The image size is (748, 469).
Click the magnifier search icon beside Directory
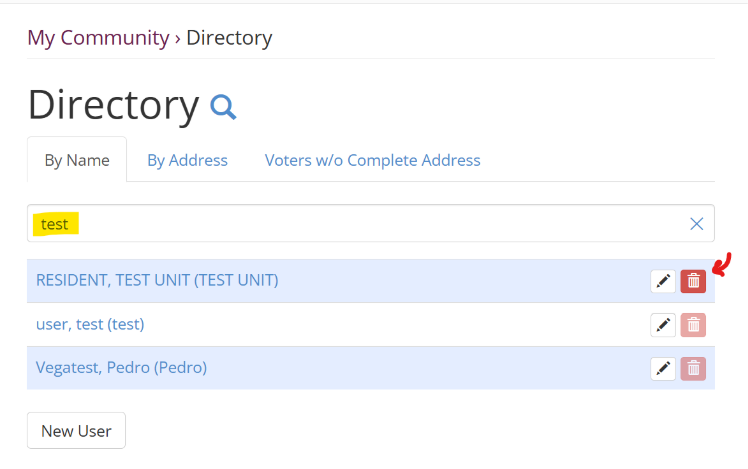point(223,106)
